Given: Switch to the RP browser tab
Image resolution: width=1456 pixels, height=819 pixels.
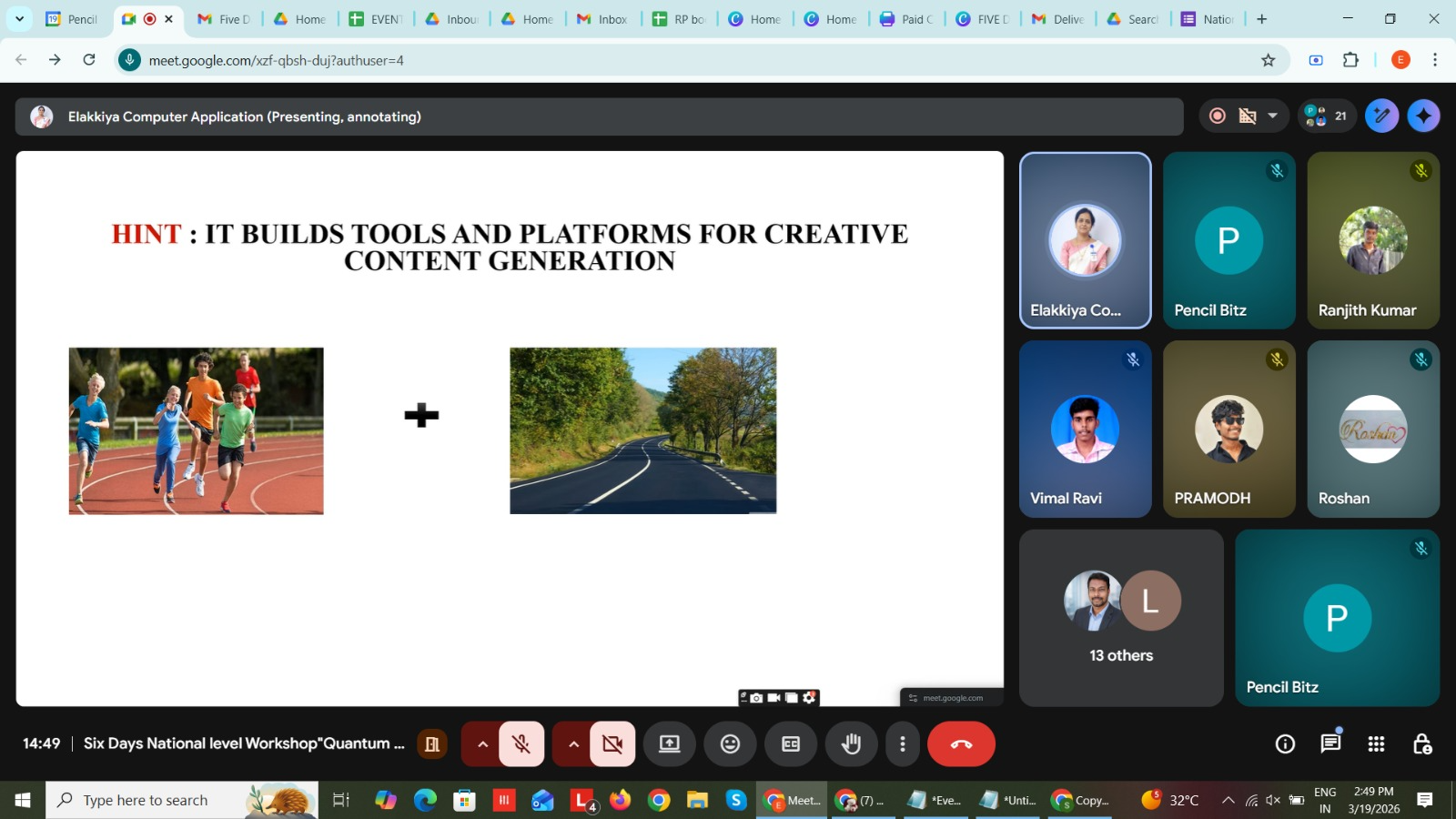Looking at the screenshot, I should point(679,19).
